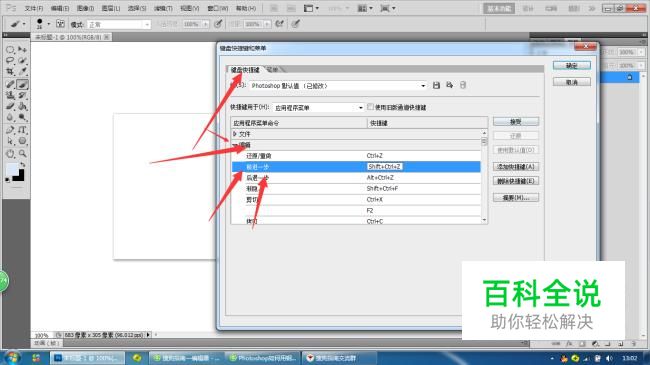This screenshot has height=365, width=650.
Task: Select the History Brush tool
Action: (x=23, y=95)
